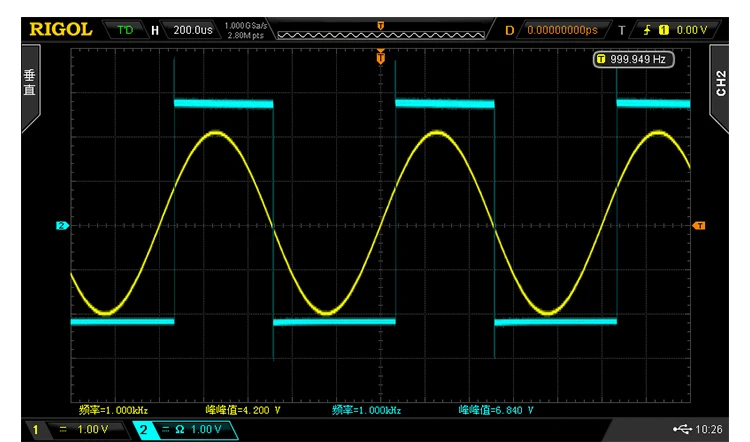Image resolution: width=750 pixels, height=442 pixels.
Task: Click the trigger source channel 1 badge
Action: [x=663, y=30]
